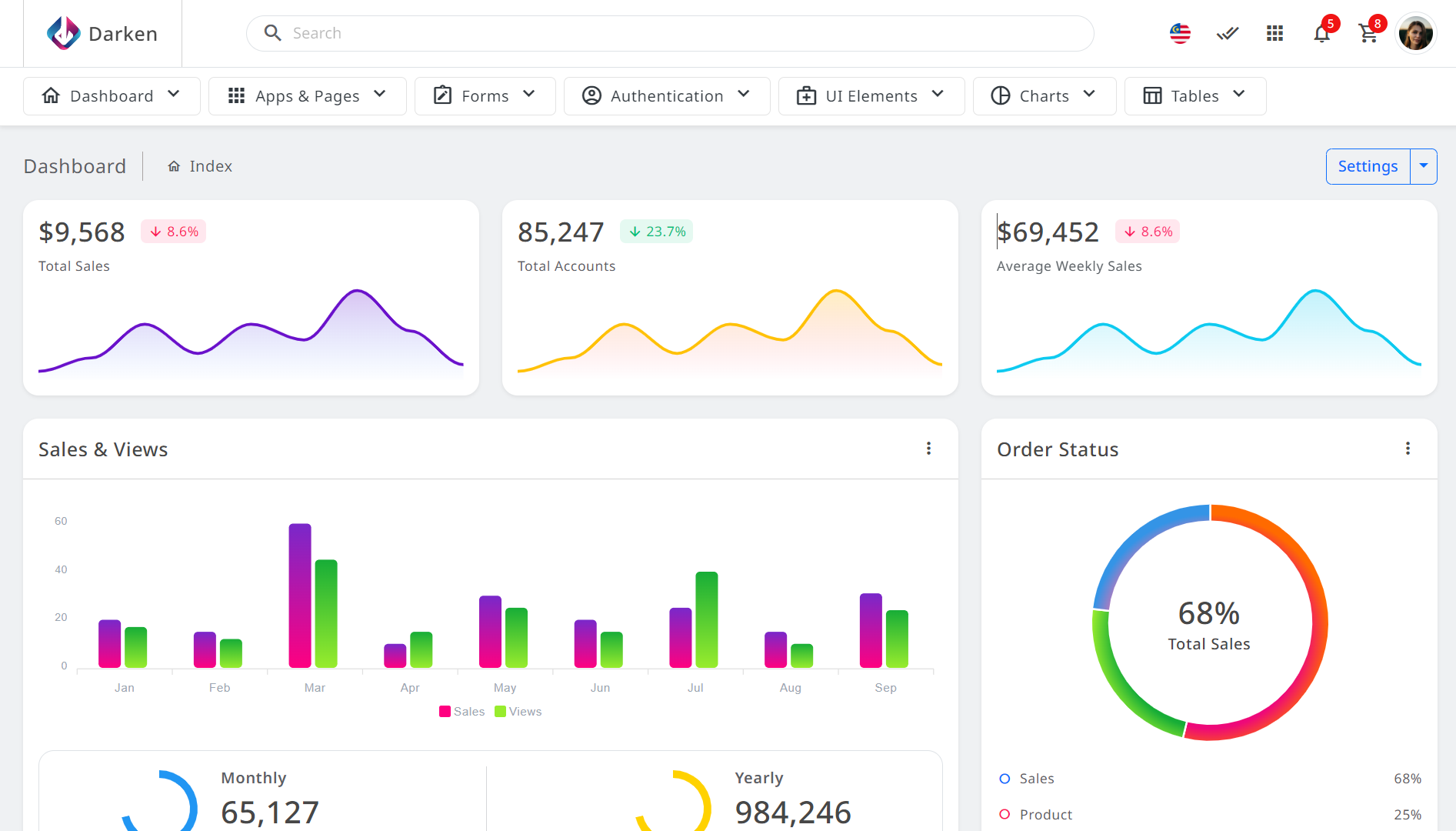Open Sales & Views options menu
The width and height of the screenshot is (1456, 831).
pyautogui.click(x=928, y=449)
